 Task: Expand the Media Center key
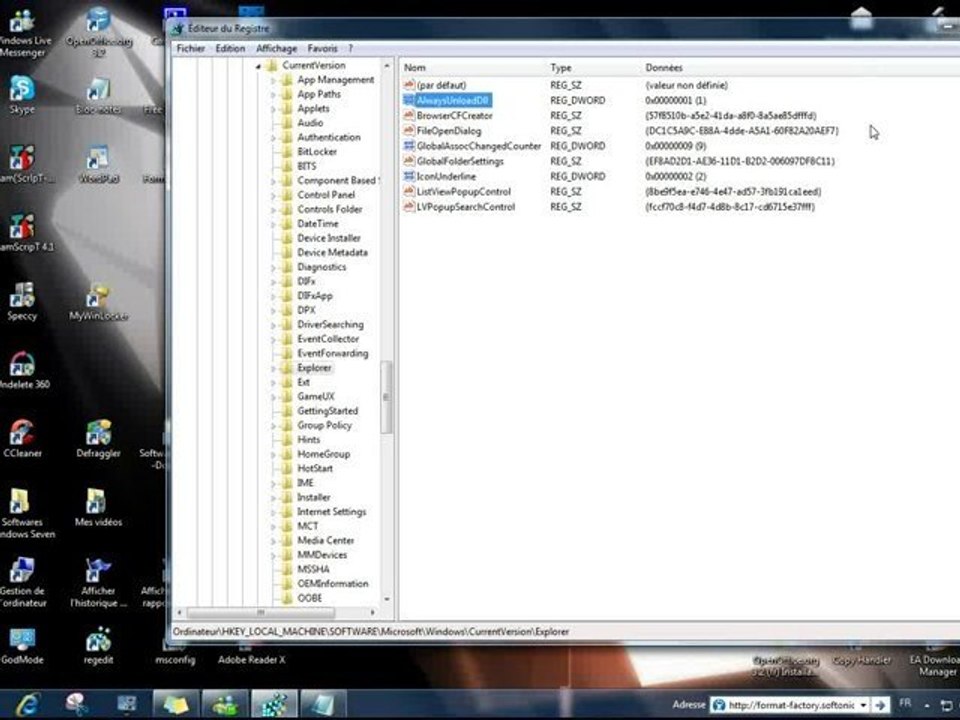(x=273, y=541)
